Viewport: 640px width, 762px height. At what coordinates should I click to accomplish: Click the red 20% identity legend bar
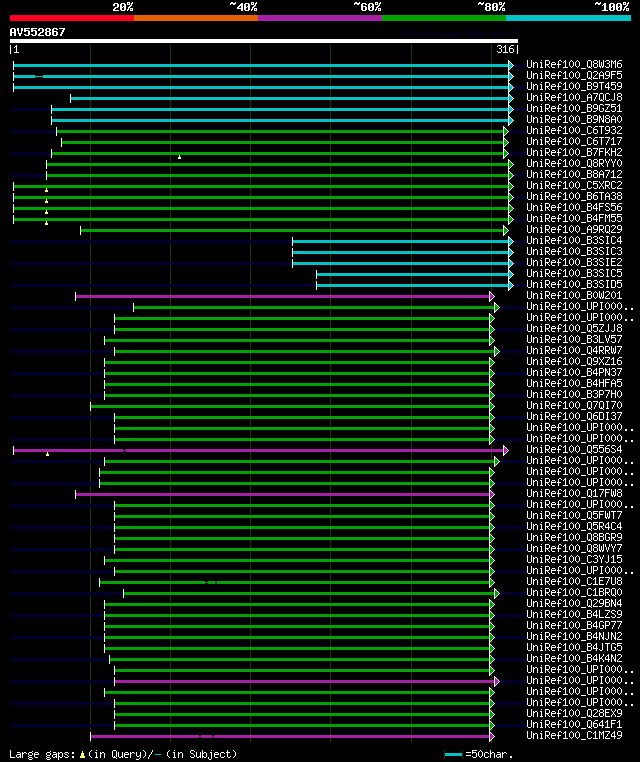click(72, 18)
